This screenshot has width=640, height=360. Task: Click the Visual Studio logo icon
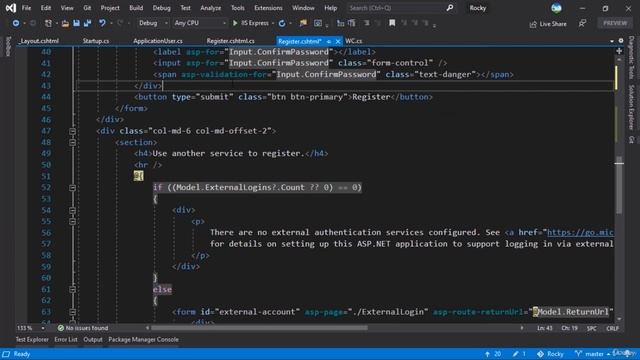click(11, 8)
